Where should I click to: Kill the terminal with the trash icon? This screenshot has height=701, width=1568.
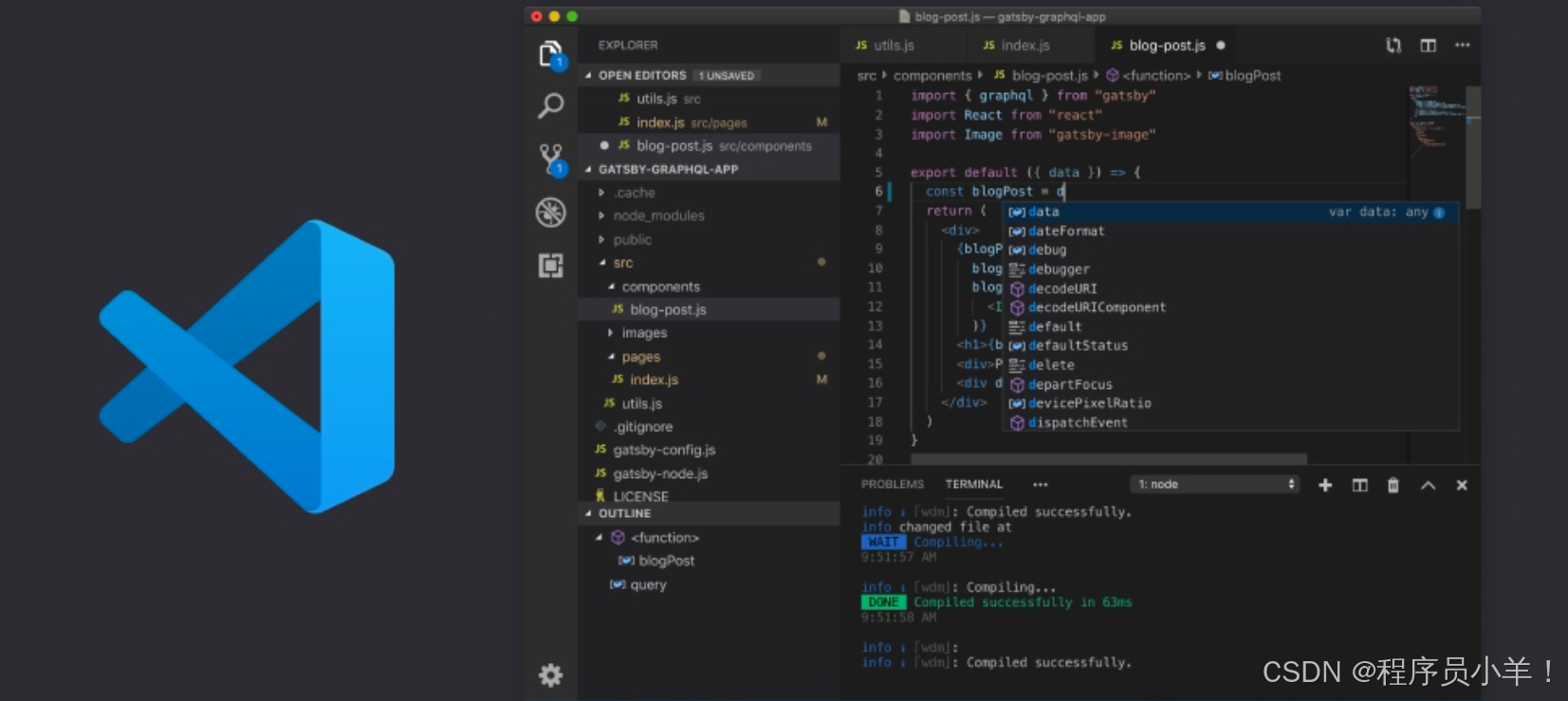(x=1393, y=485)
